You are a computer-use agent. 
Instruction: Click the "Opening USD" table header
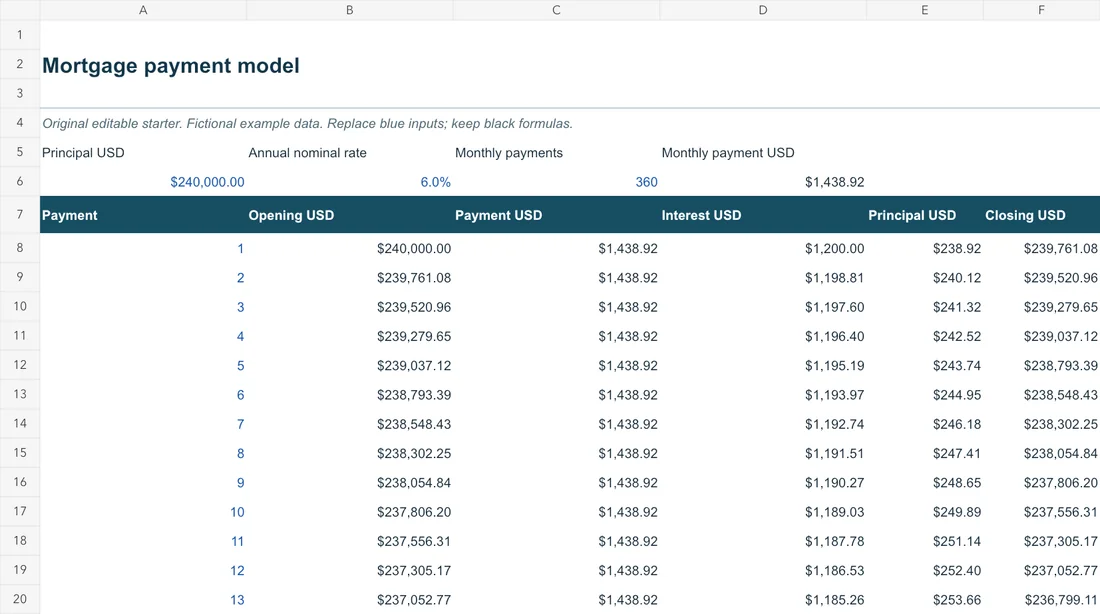tap(291, 215)
